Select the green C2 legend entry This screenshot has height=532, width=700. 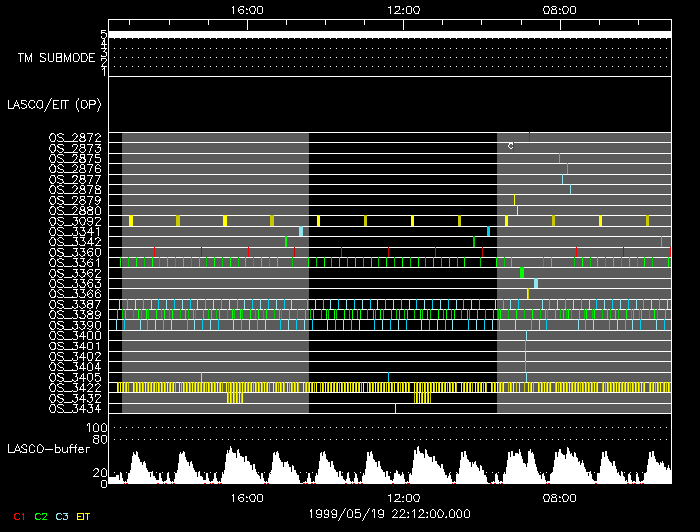pyautogui.click(x=41, y=516)
